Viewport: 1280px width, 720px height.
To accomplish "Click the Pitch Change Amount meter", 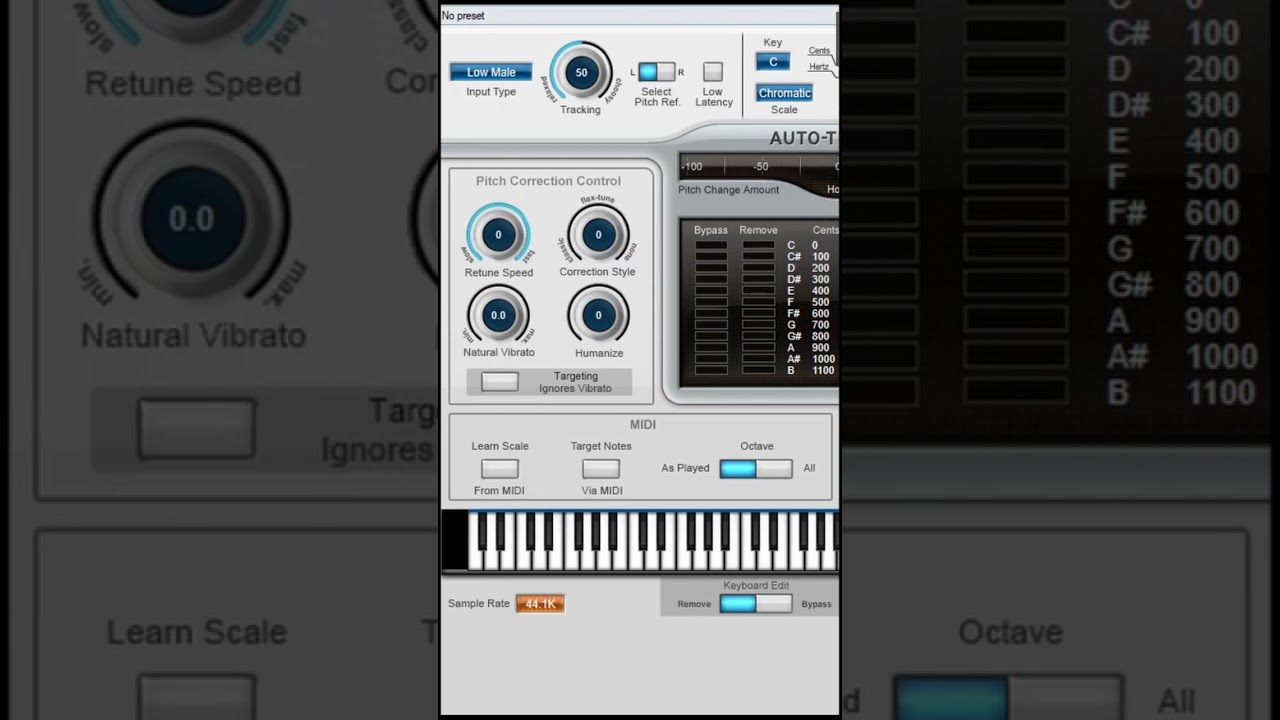I will [759, 167].
